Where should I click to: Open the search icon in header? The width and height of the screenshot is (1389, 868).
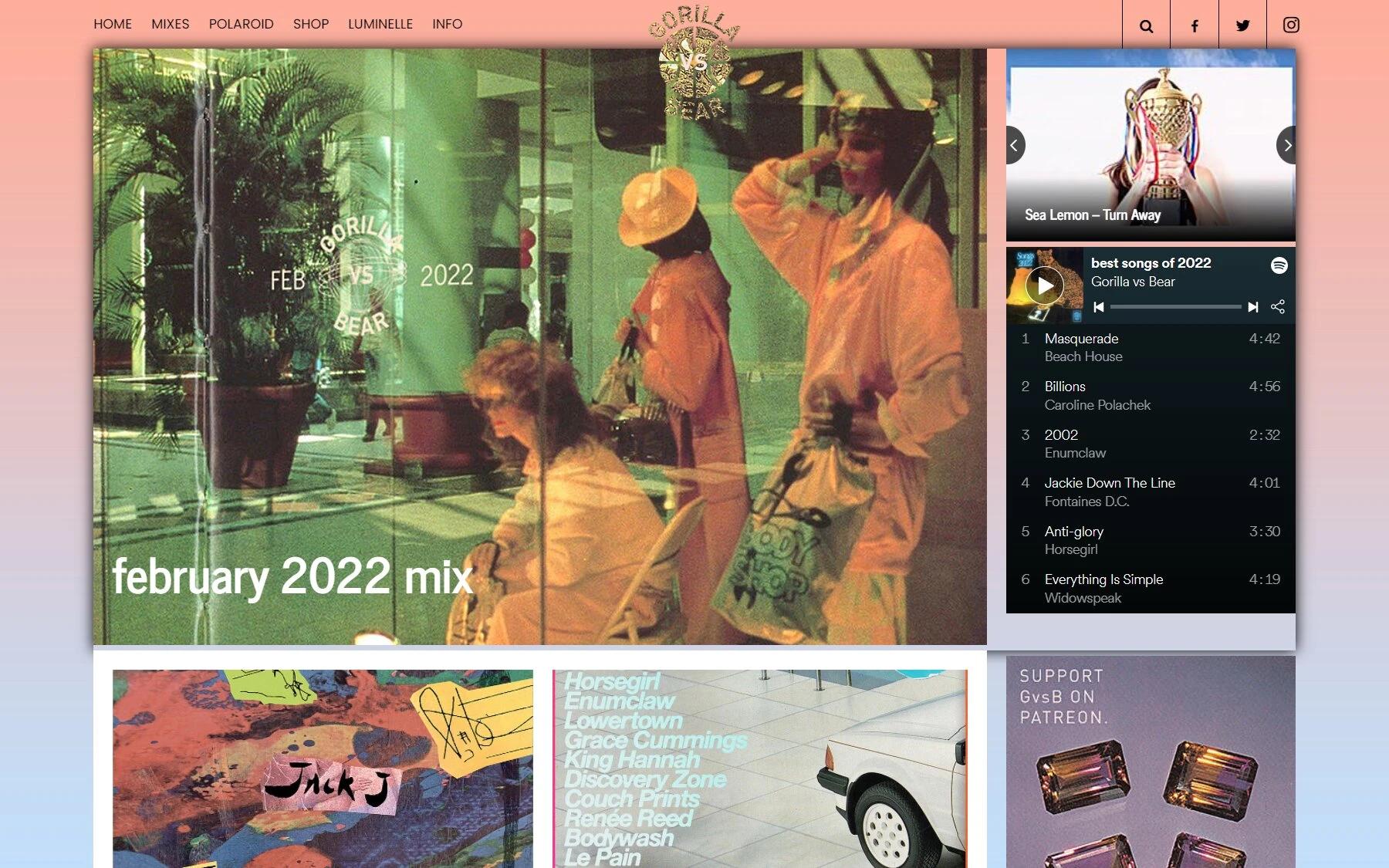click(1146, 25)
